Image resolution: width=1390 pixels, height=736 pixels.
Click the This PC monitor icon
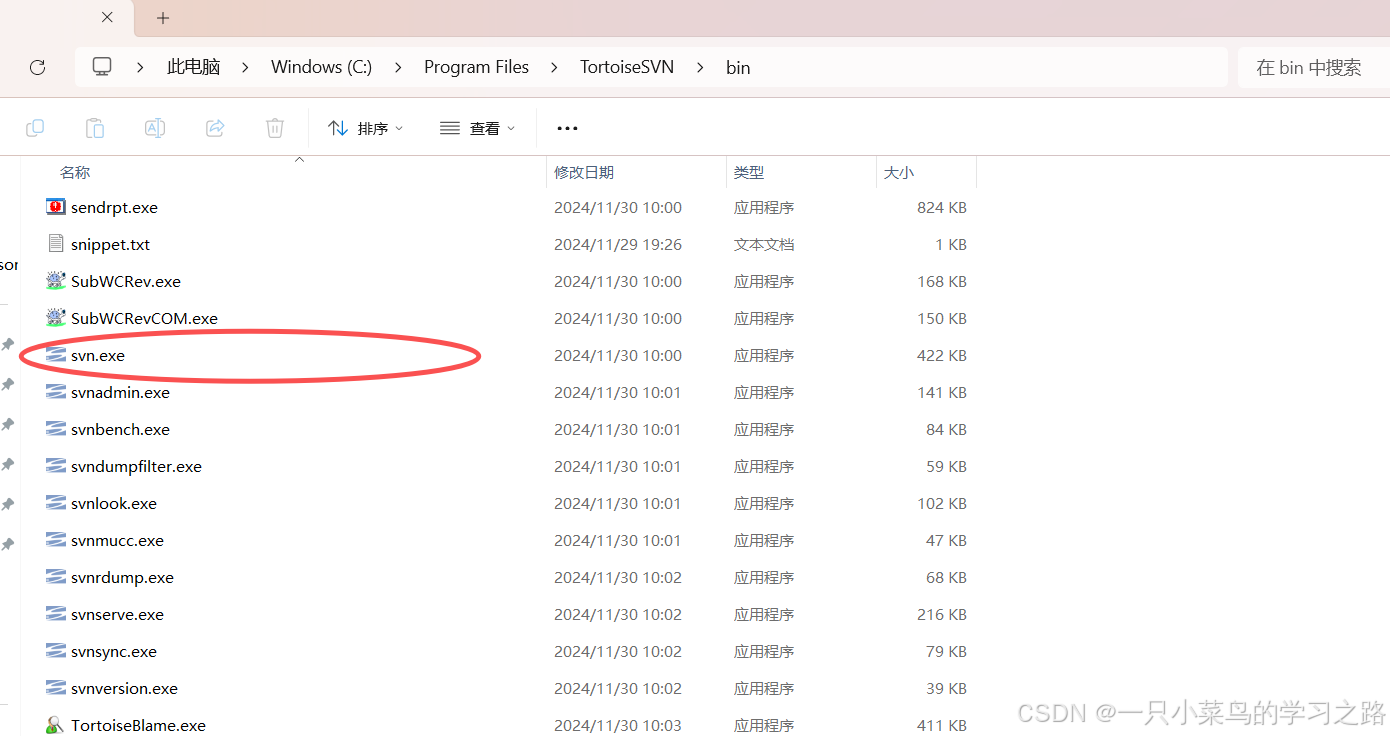(102, 67)
